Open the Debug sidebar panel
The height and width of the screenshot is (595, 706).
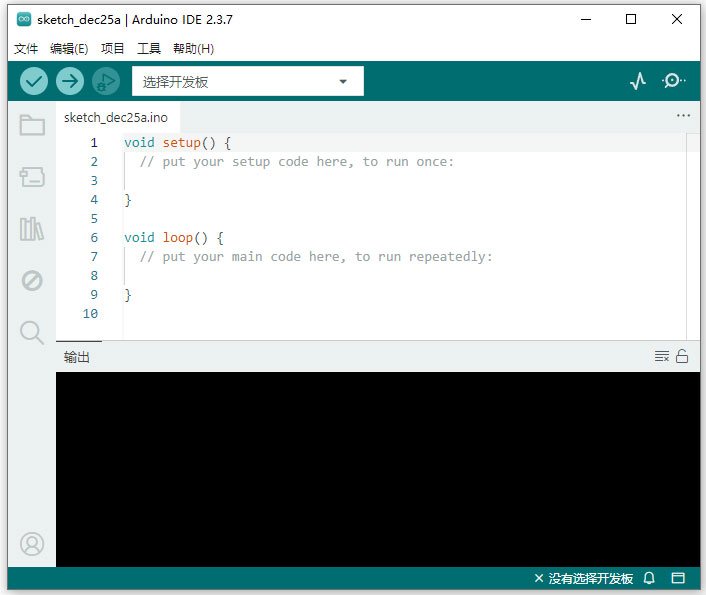click(32, 281)
